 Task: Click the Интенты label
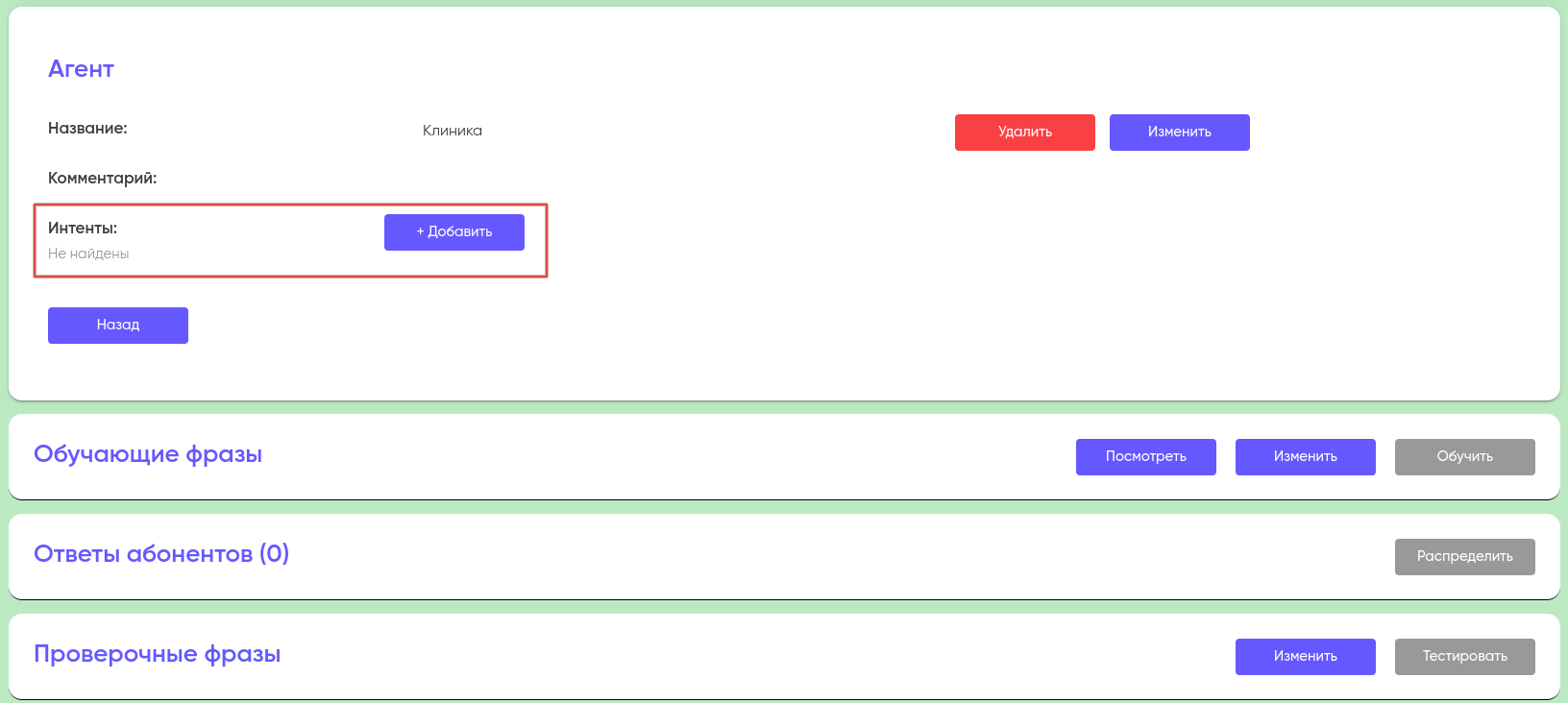point(83,229)
